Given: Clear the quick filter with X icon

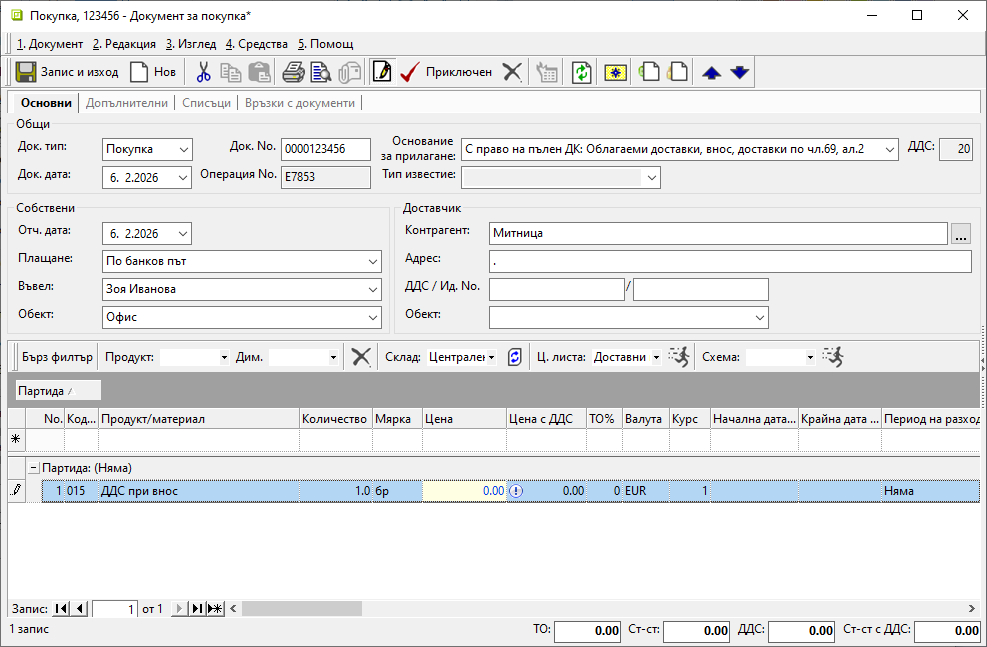Looking at the screenshot, I should 361,357.
